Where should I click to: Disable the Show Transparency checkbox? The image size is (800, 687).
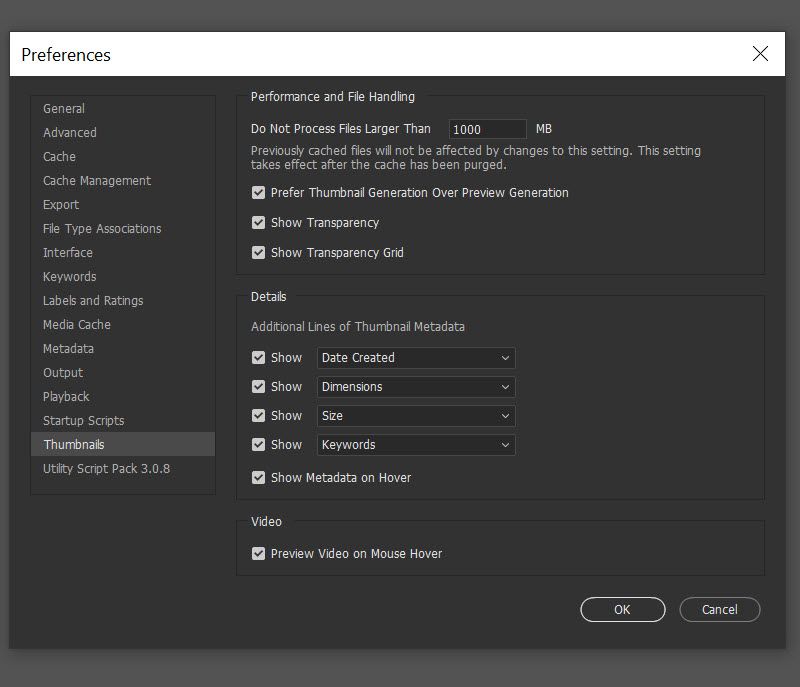point(259,223)
